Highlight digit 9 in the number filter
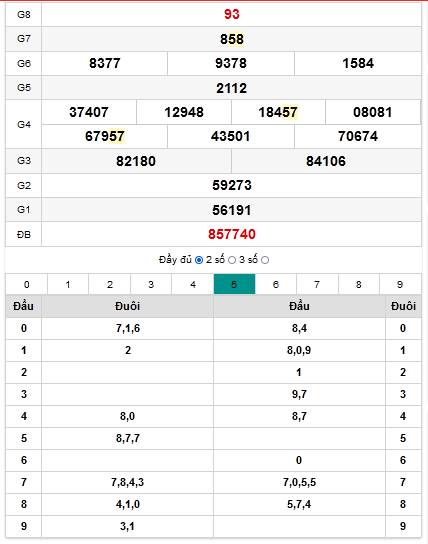428x544 pixels. (x=400, y=284)
